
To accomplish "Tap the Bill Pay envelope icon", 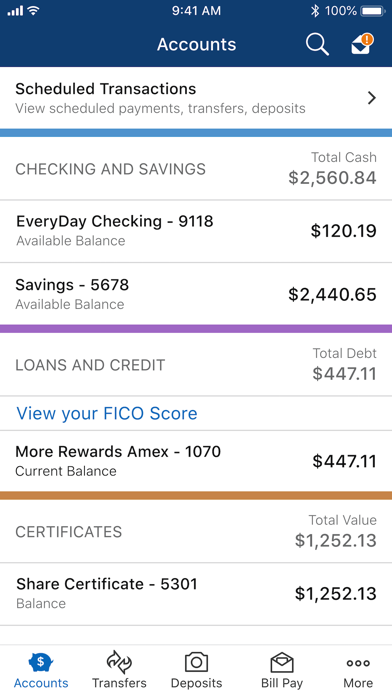I will pos(282,663).
